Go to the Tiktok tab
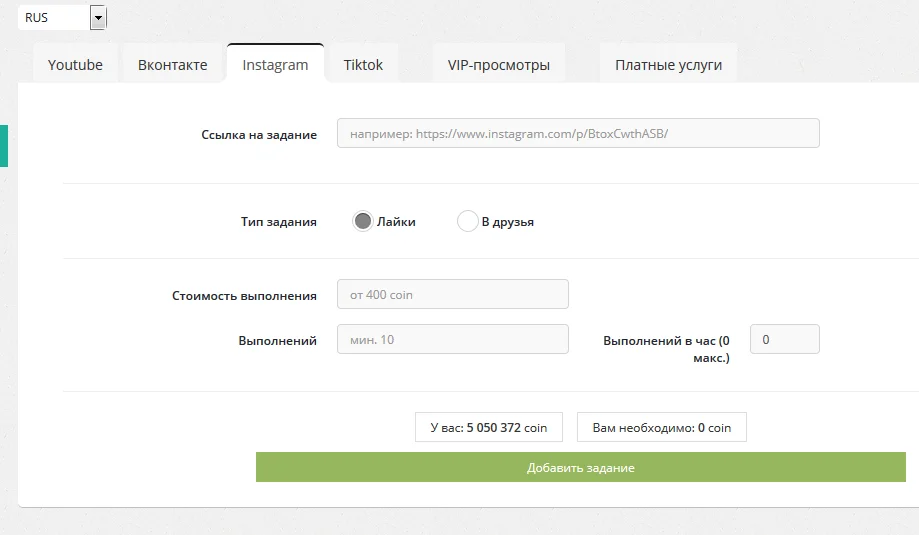This screenshot has width=919, height=535. 363,64
